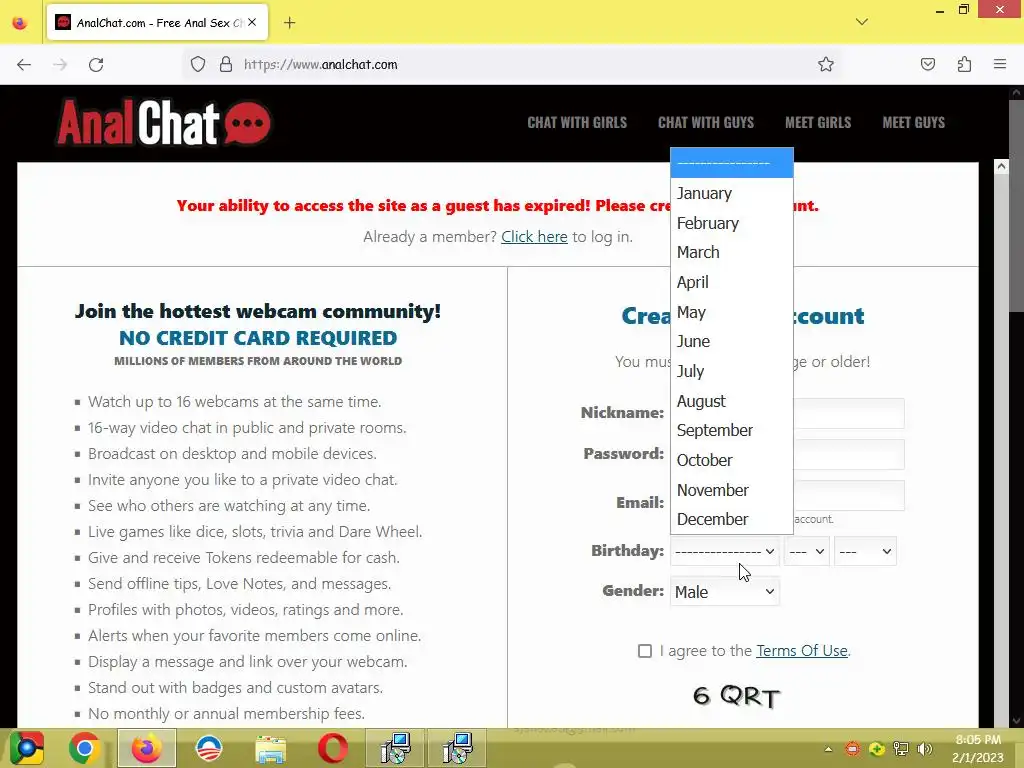Open Meet Guys menu item

913,123
